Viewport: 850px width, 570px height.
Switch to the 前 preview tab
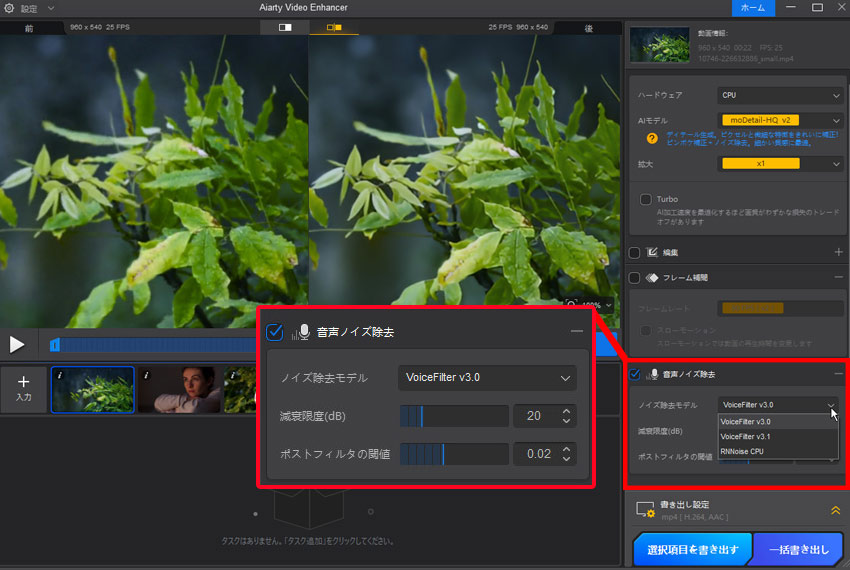[29, 28]
